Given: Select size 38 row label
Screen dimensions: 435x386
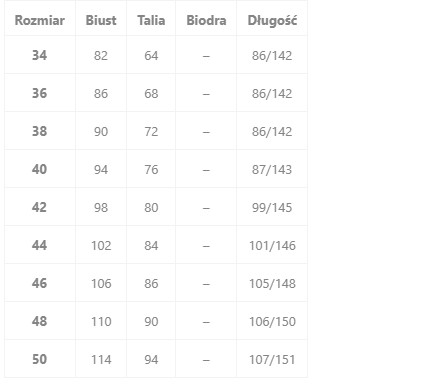Looking at the screenshot, I should pyautogui.click(x=39, y=131).
